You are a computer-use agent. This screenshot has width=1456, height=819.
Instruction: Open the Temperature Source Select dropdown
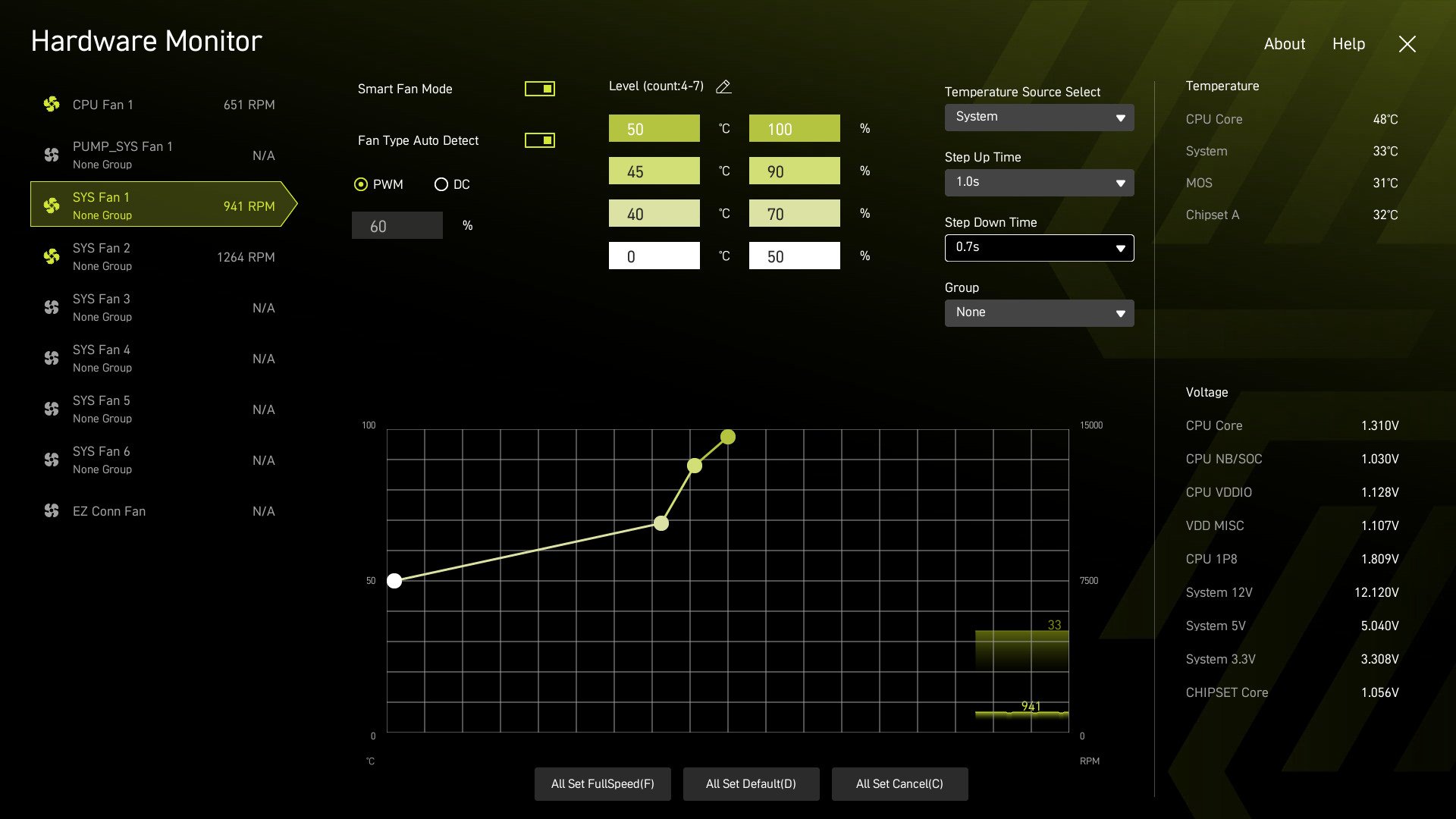pyautogui.click(x=1039, y=118)
